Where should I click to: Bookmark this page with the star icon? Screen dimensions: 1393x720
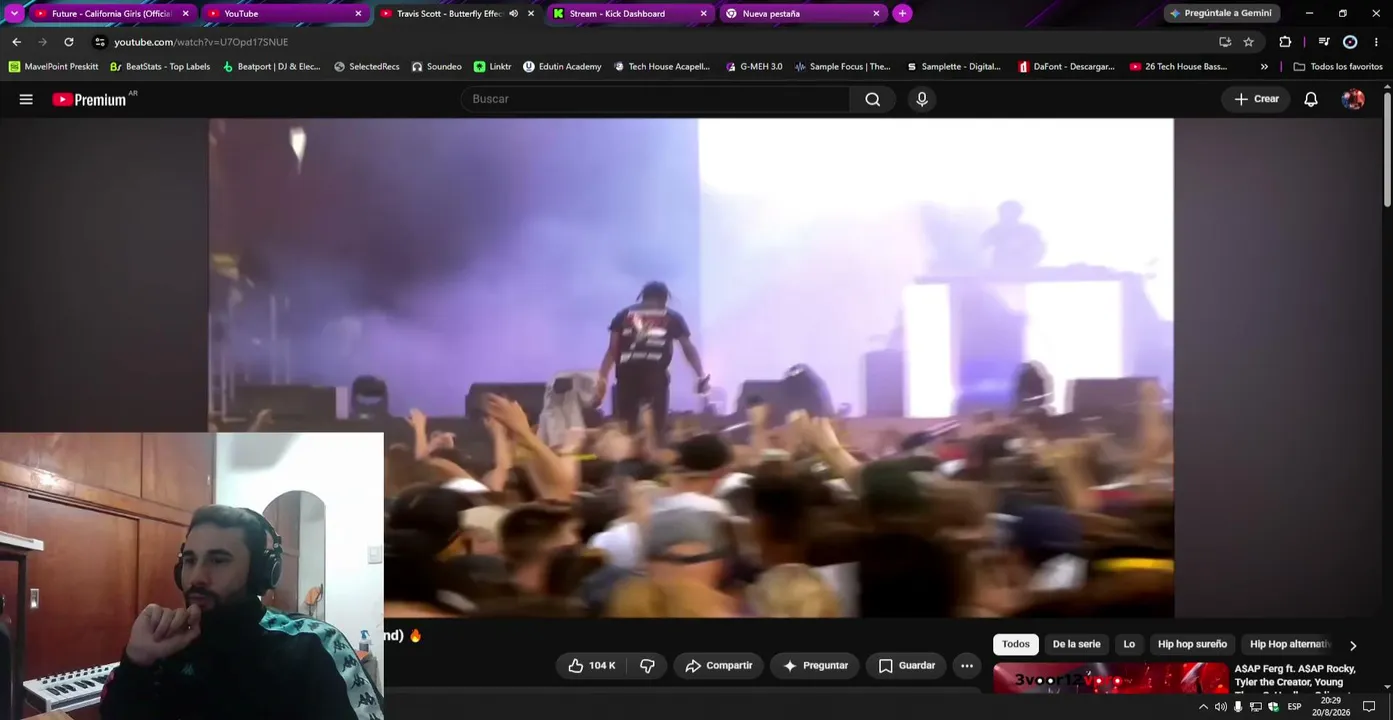click(x=1249, y=42)
